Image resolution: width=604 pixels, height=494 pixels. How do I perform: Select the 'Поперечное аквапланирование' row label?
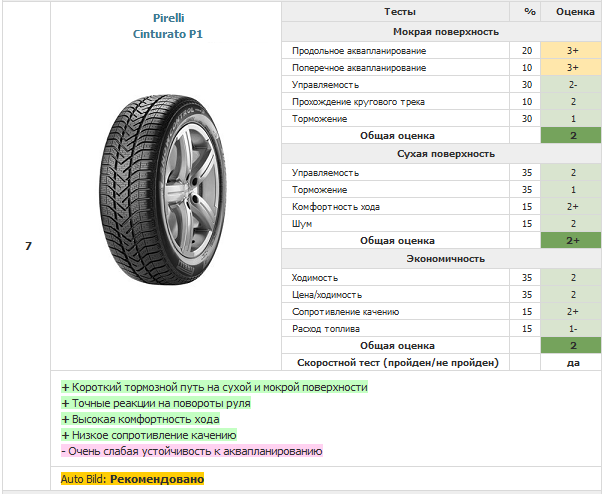(359, 68)
